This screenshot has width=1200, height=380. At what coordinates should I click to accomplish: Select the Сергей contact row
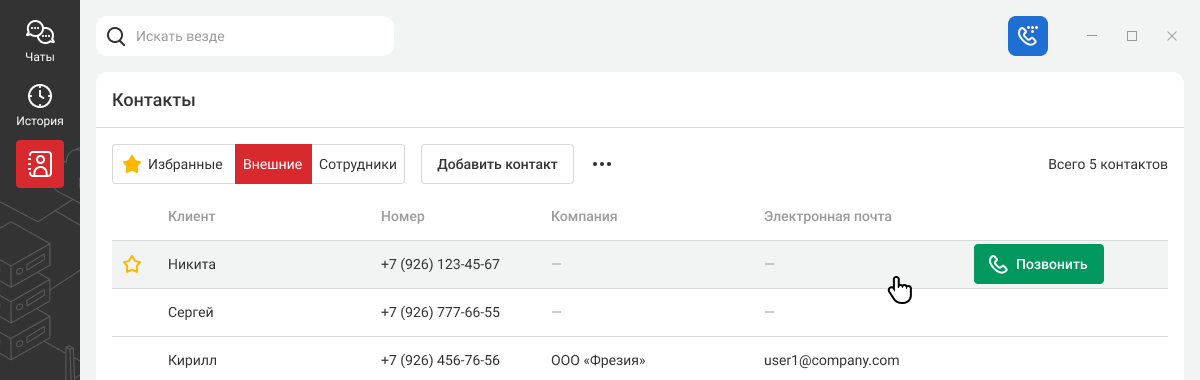click(640, 312)
